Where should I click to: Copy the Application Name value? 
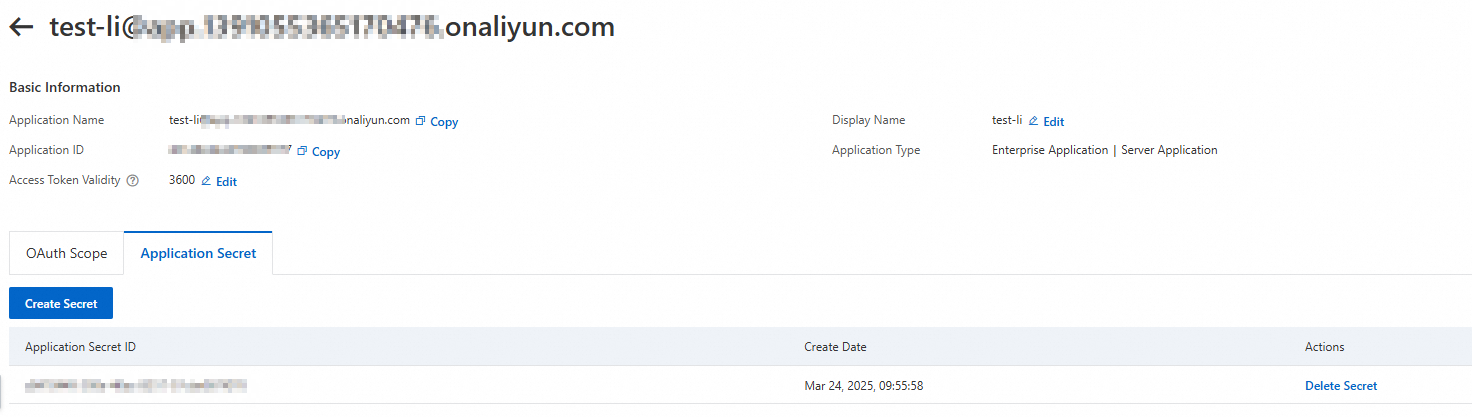pos(444,122)
